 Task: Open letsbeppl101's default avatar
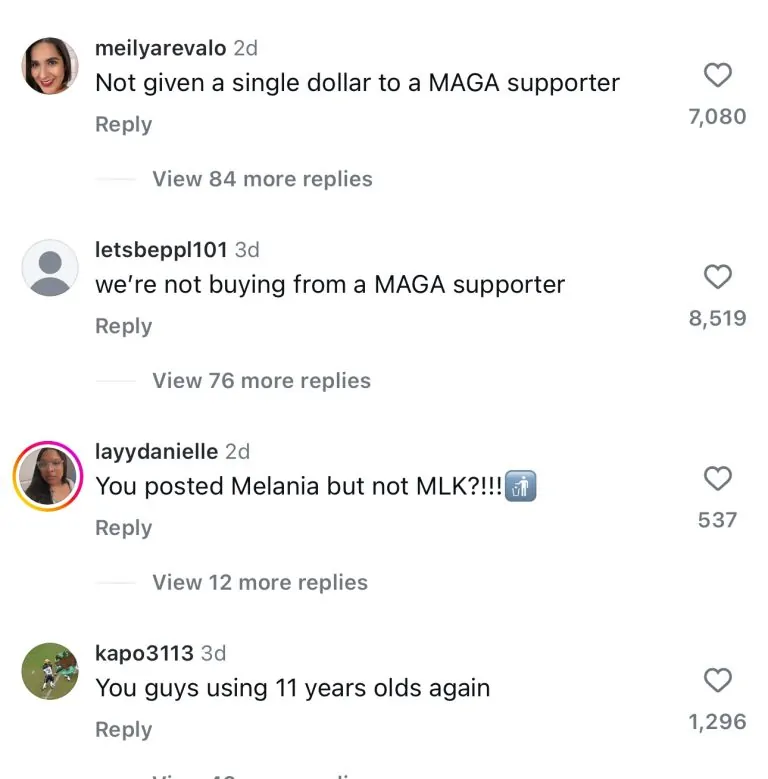pos(50,268)
